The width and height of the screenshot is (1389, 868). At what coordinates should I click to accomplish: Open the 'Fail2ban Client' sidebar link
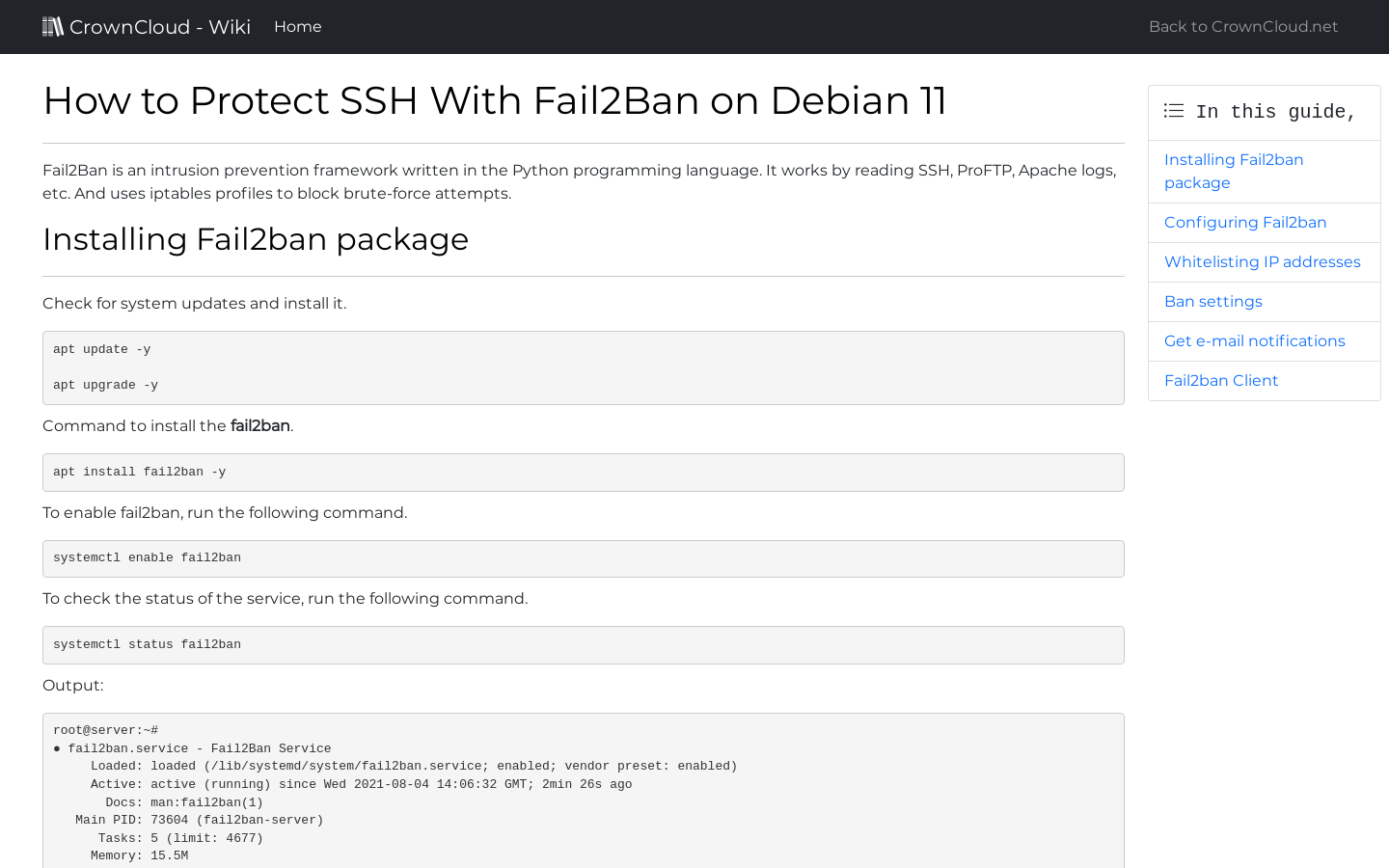(1220, 380)
